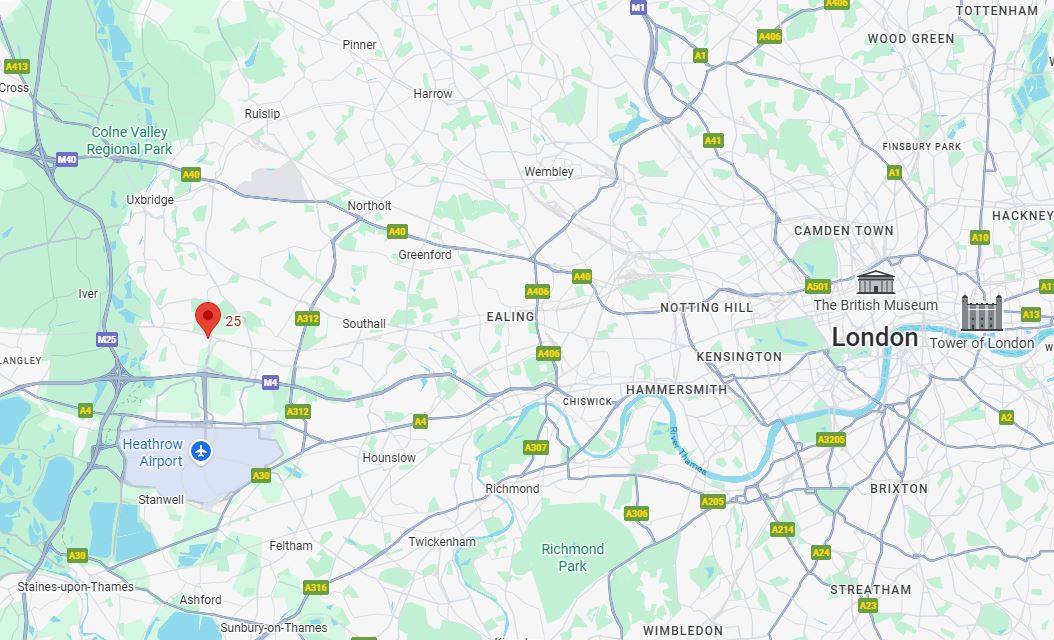Screen dimensions: 1054x640
Task: Click the Colne Valley Regional Park label
Action: tap(129, 141)
